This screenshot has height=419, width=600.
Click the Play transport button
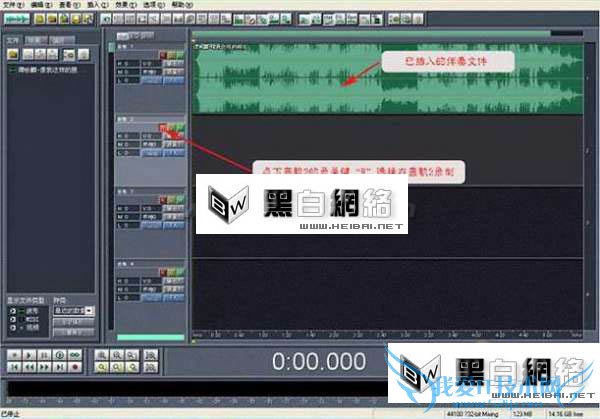[29, 355]
